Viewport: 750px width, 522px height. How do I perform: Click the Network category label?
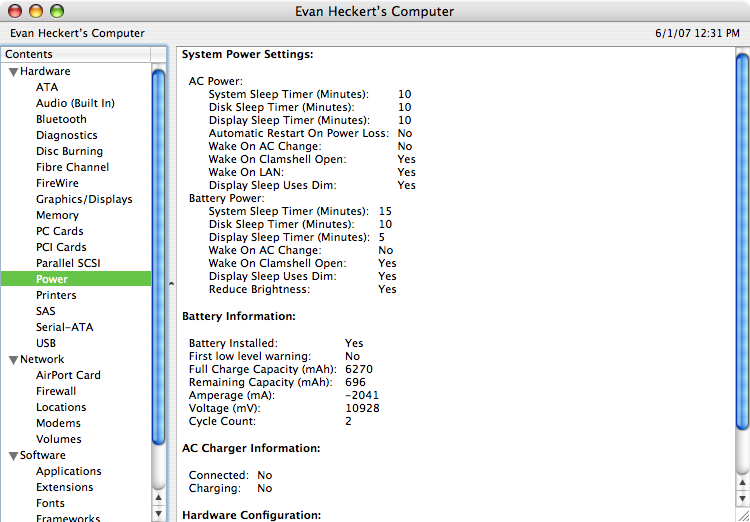pos(42,359)
